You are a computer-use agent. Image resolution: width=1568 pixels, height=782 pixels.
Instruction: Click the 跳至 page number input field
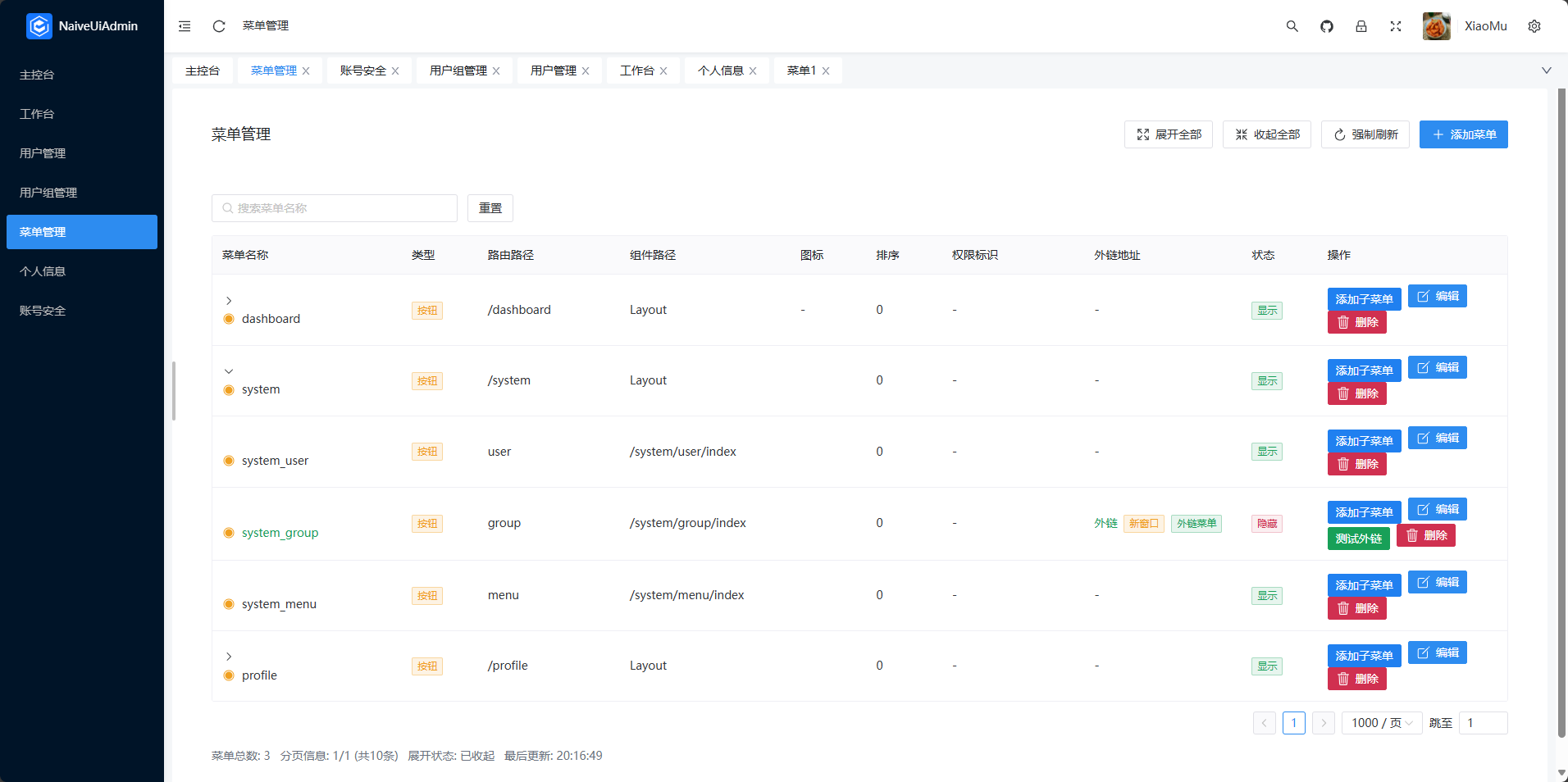pyautogui.click(x=1483, y=722)
